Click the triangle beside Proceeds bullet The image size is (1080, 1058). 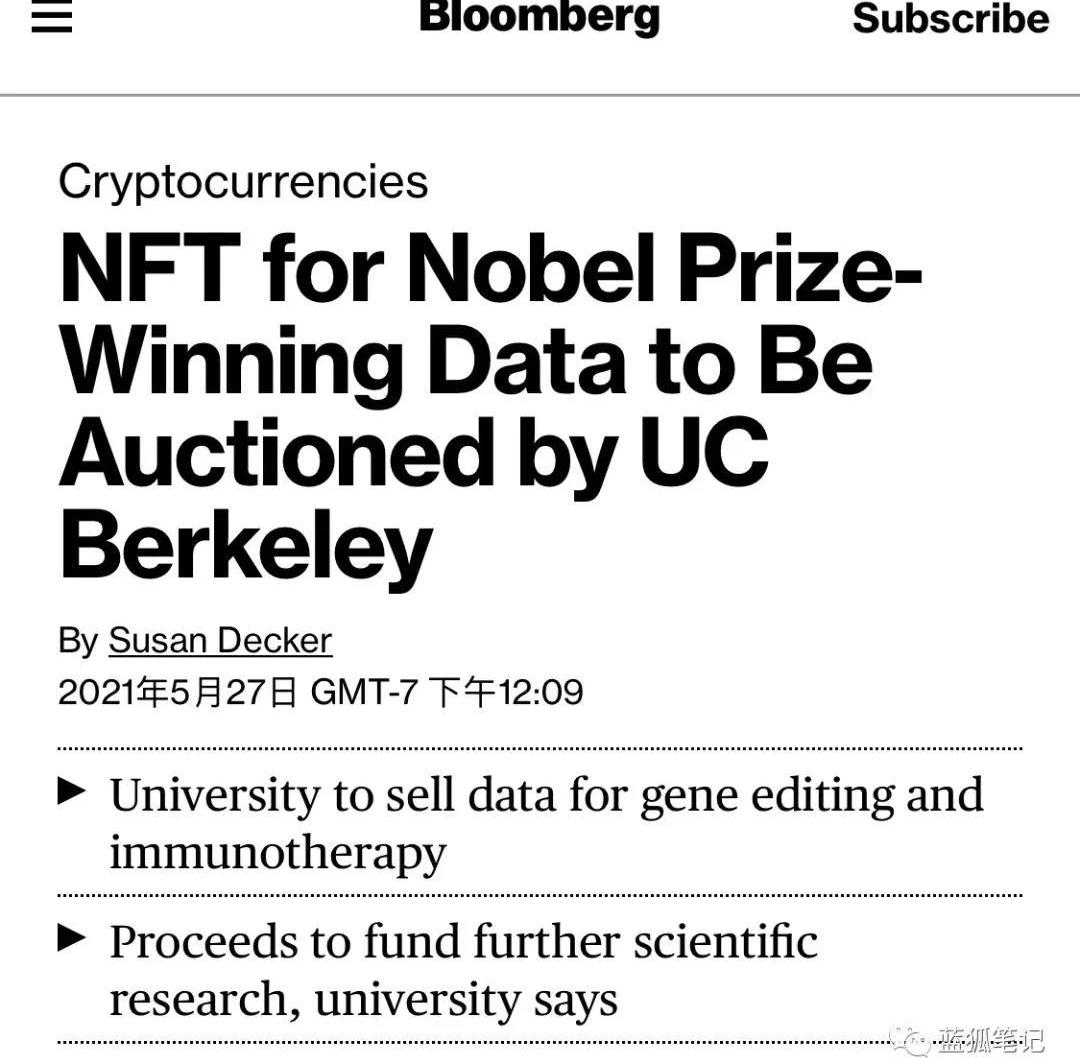[x=71, y=938]
